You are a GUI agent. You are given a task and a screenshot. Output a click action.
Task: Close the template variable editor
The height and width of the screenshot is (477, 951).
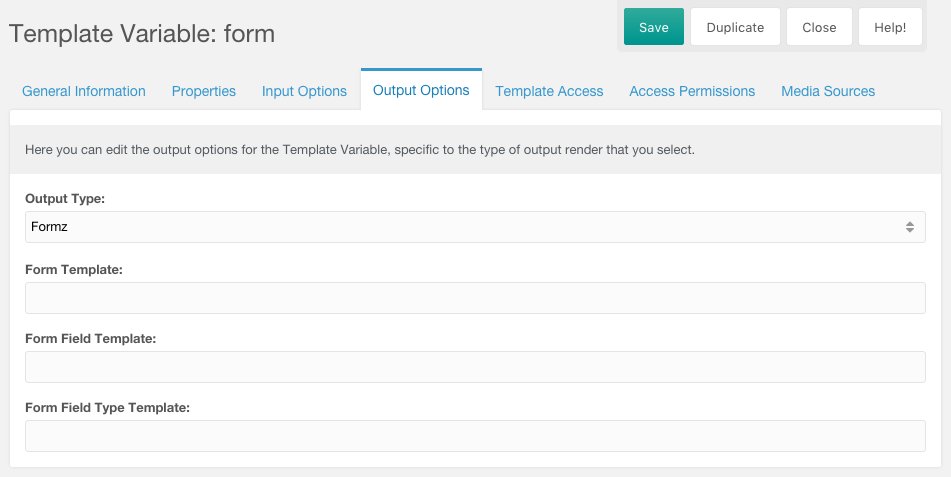tap(819, 27)
